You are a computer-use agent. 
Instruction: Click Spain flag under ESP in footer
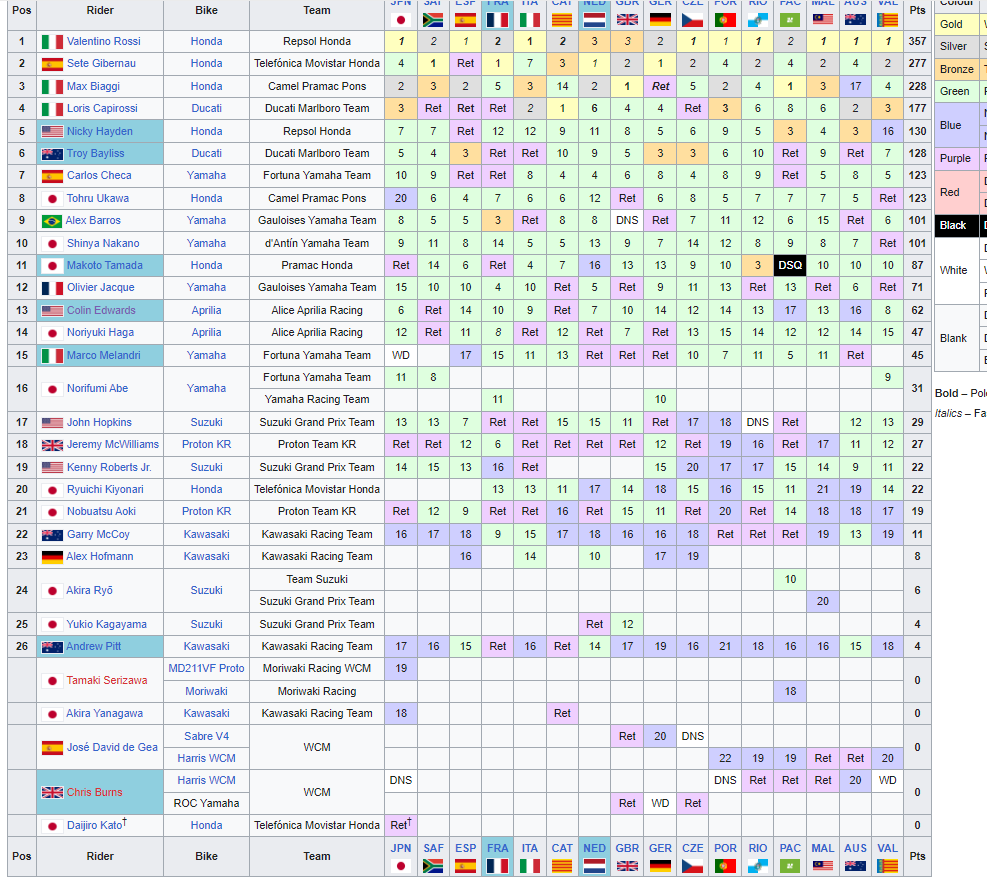466,866
